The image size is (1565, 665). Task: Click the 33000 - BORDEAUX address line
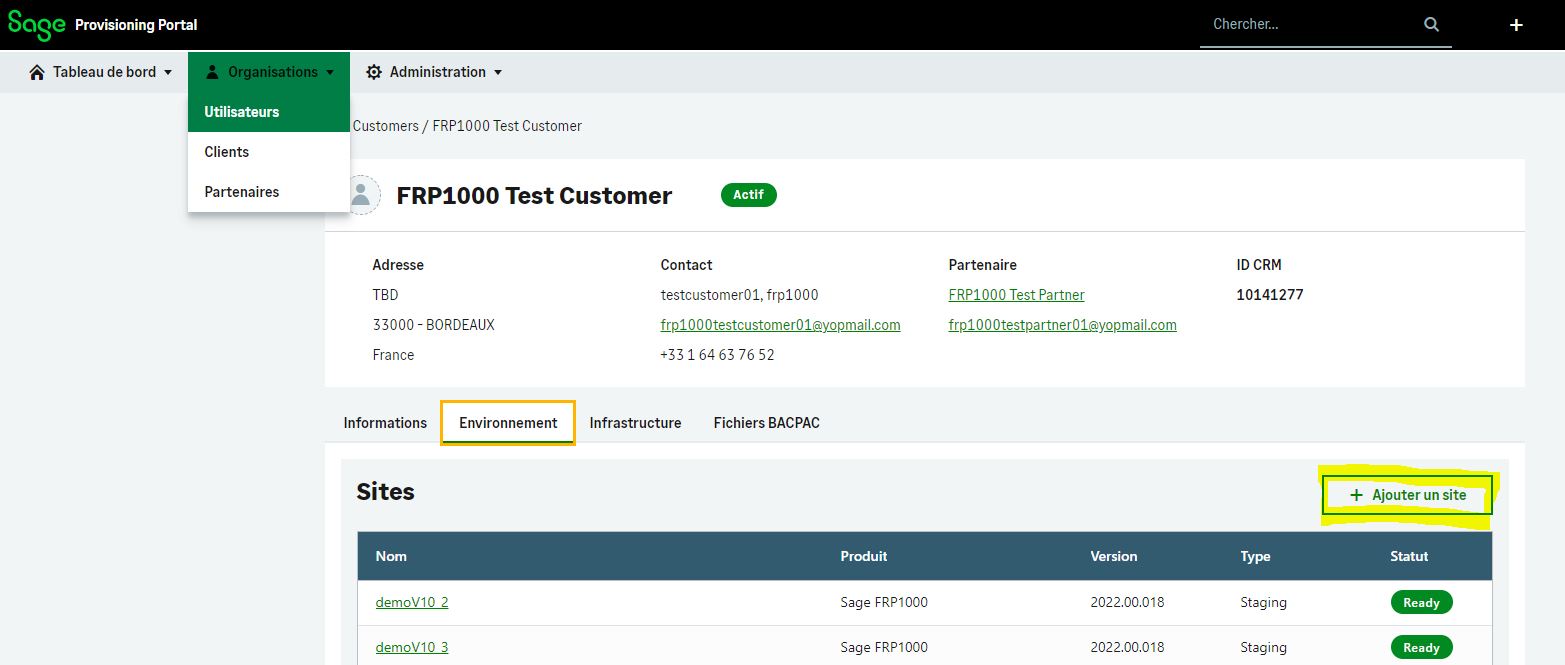(x=433, y=325)
